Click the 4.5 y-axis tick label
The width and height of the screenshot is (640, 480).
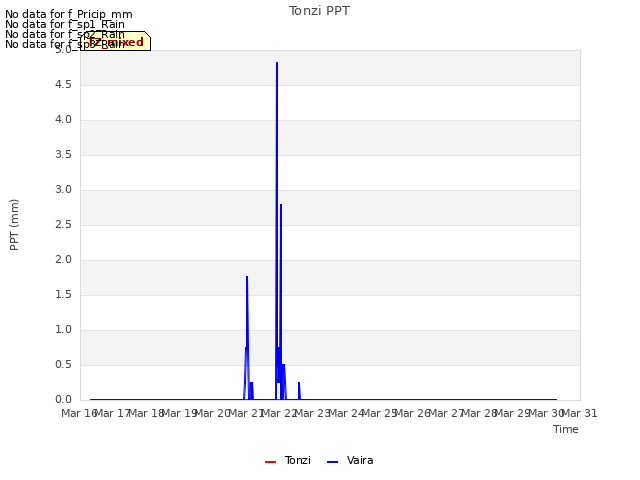(64, 84)
